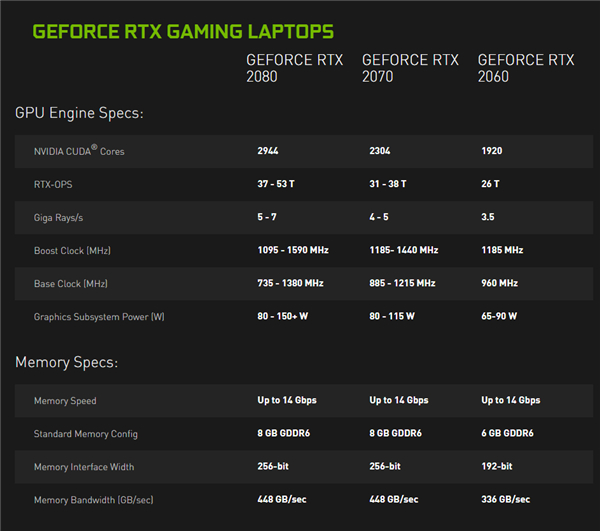Click the Memory Speed row label
600x531 pixels.
pos(65,401)
